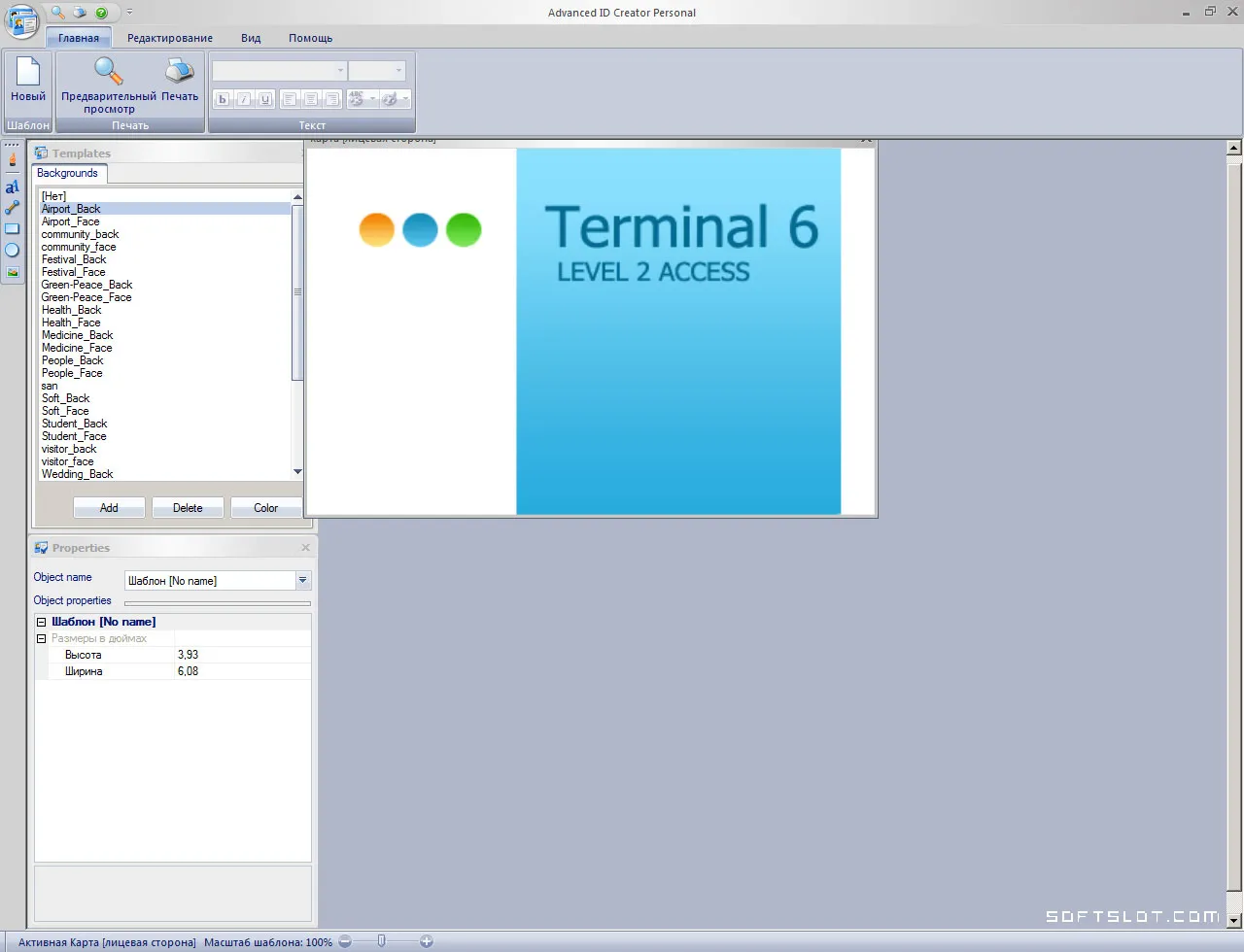Select the text tool in left toolbar
Image resolution: width=1244 pixels, height=952 pixels.
12,187
